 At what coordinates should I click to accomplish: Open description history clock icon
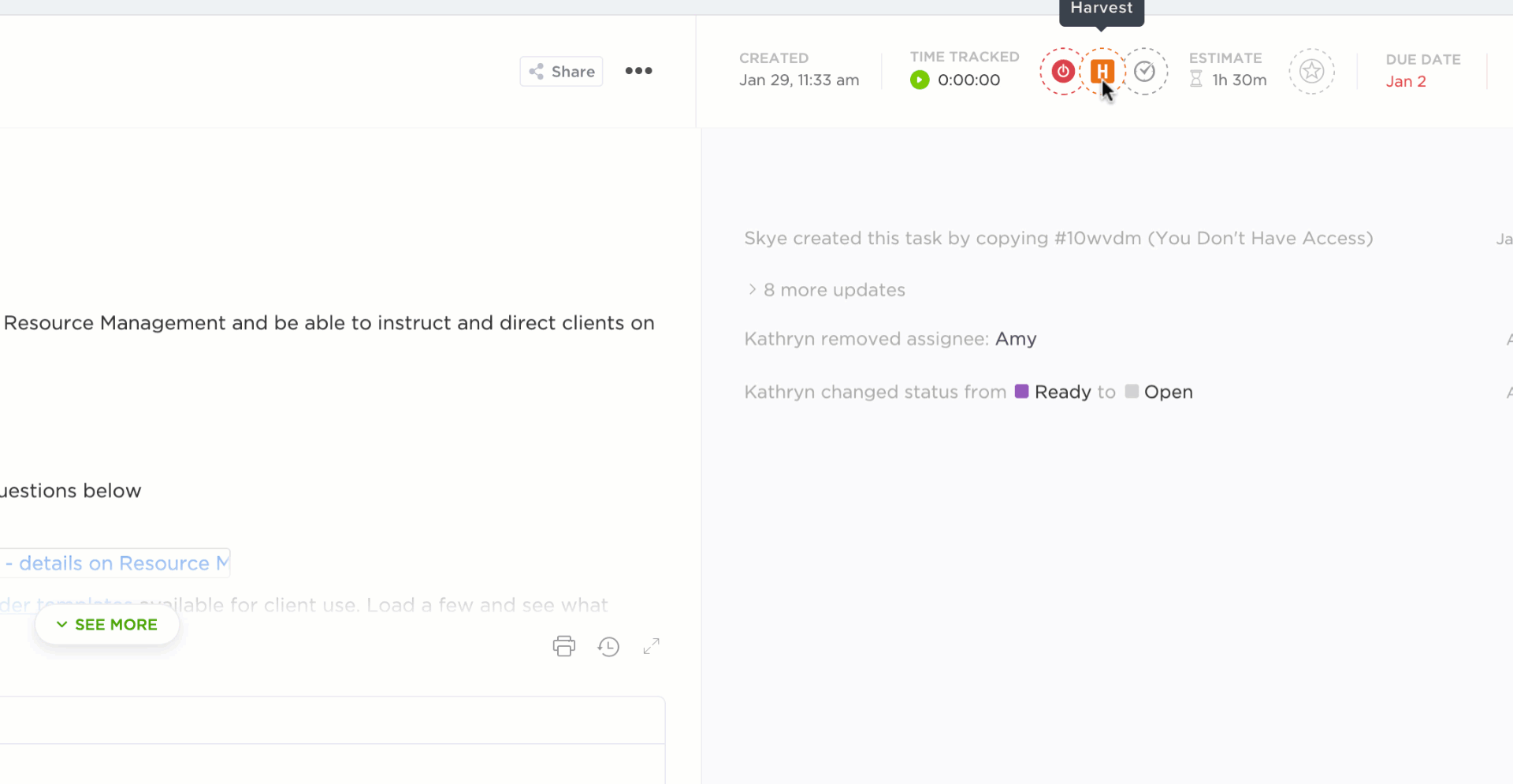coord(608,647)
